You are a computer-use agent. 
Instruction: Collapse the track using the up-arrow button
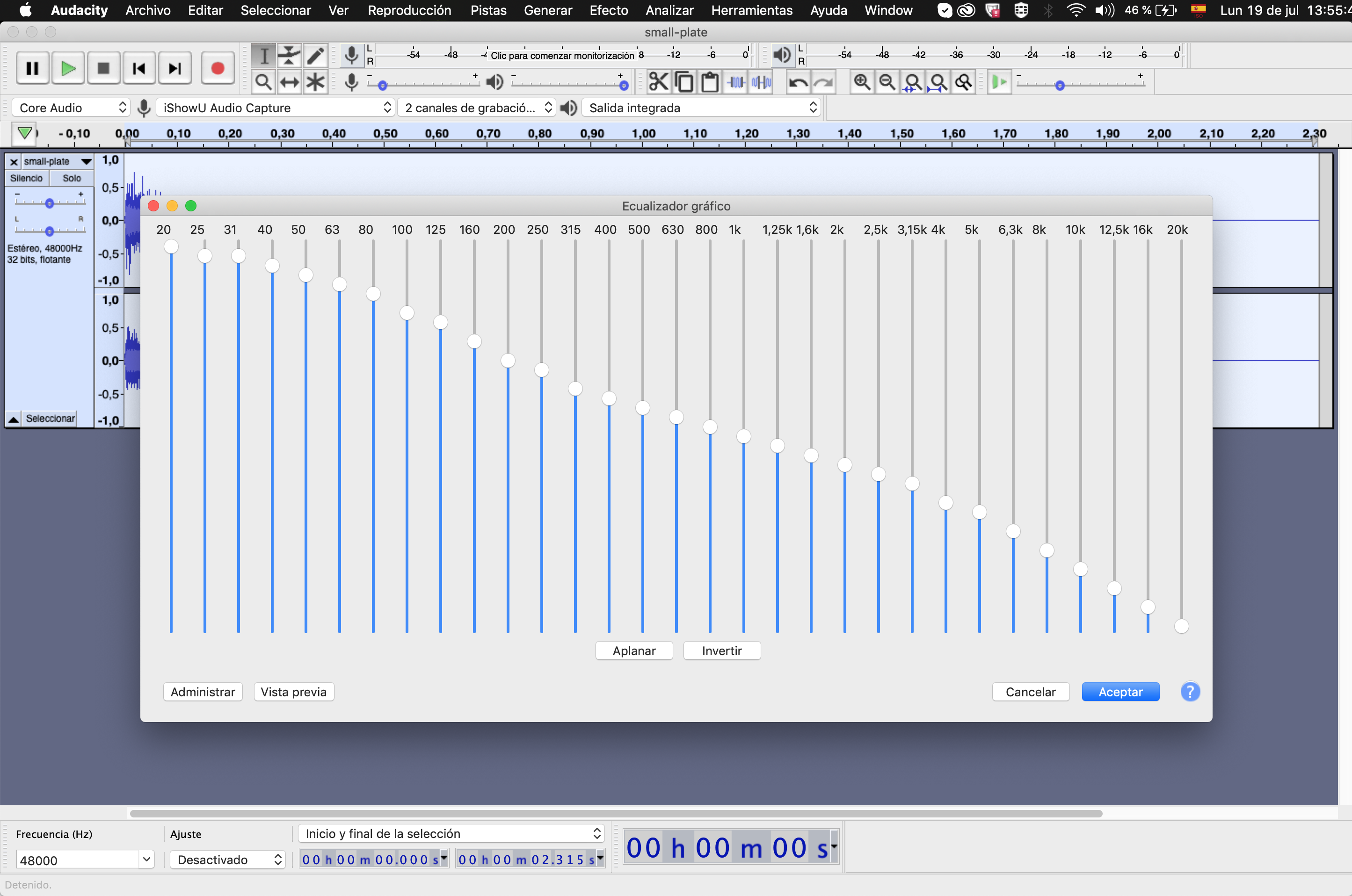click(13, 419)
